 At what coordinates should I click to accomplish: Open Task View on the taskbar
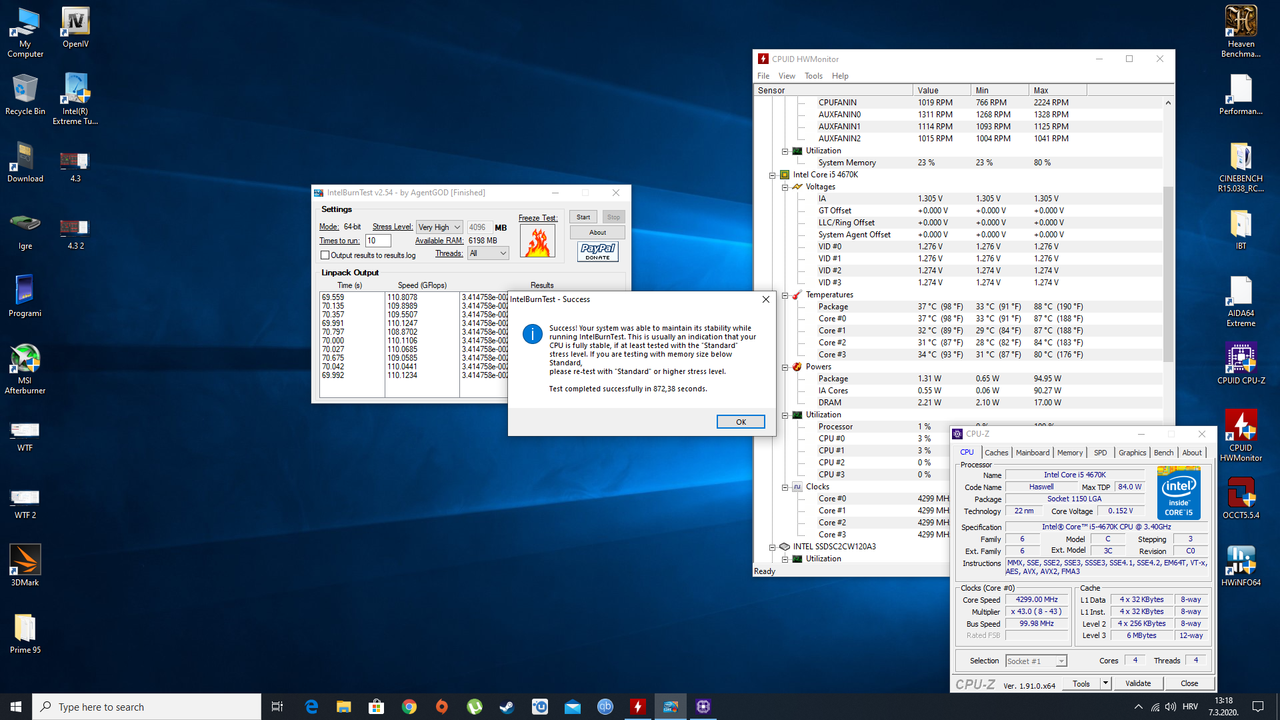(278, 707)
